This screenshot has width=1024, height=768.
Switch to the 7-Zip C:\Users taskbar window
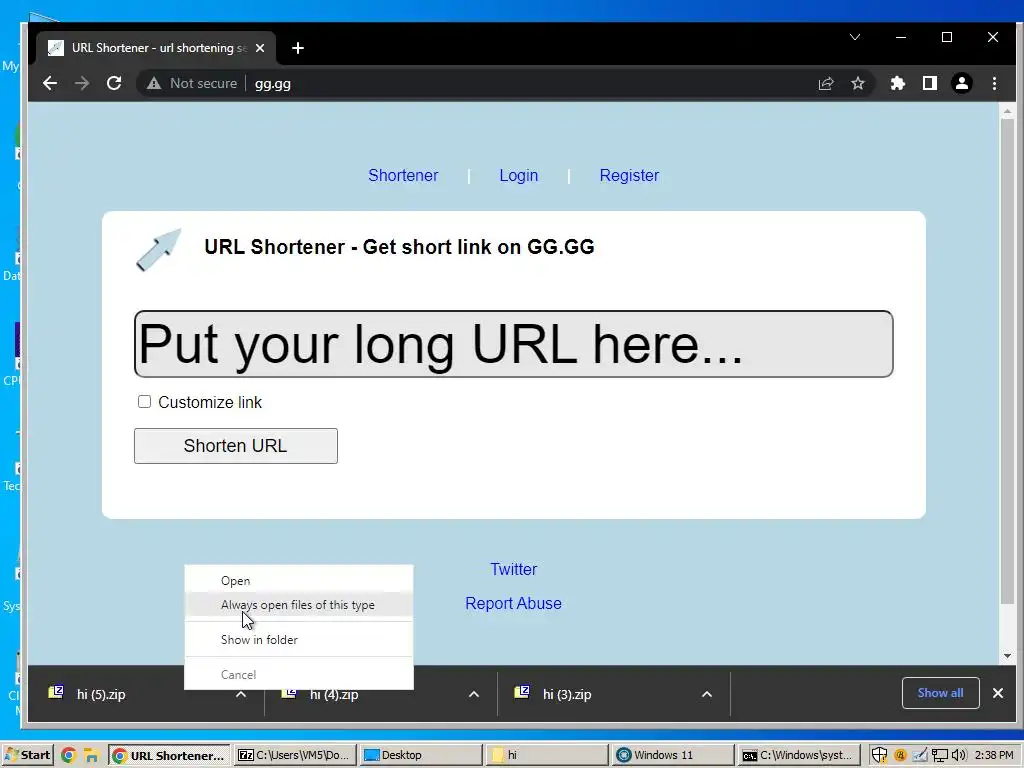coord(295,755)
